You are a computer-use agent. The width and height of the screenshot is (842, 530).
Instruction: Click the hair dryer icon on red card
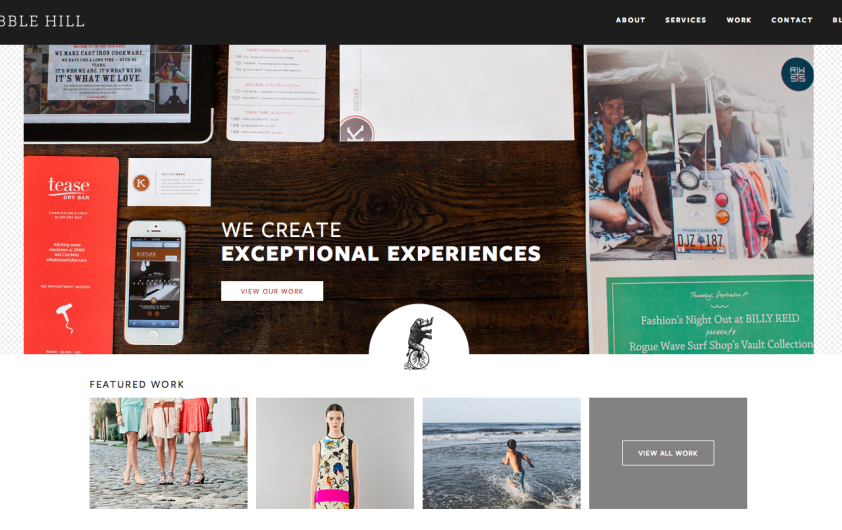(65, 317)
